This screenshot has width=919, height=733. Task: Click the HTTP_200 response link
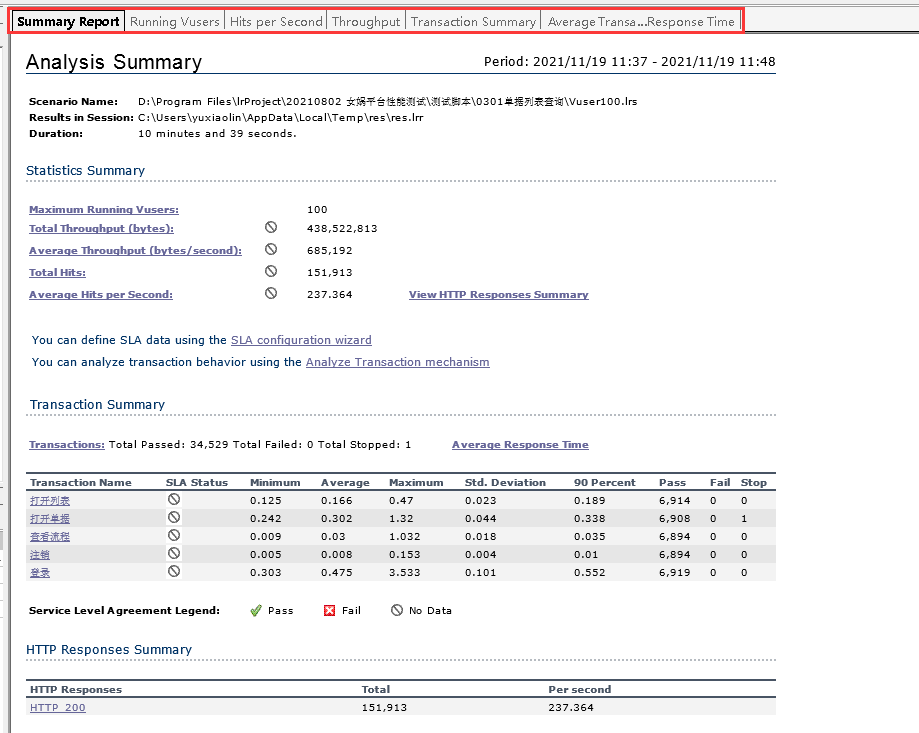point(58,708)
